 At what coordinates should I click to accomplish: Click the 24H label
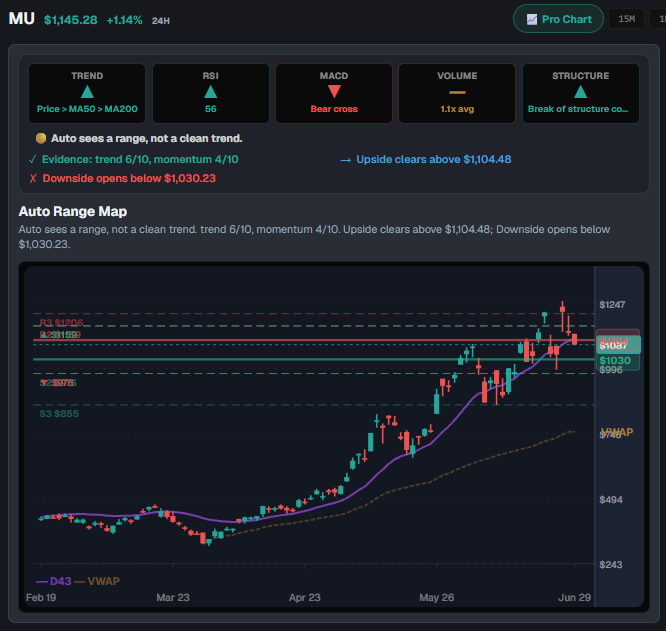pos(161,21)
